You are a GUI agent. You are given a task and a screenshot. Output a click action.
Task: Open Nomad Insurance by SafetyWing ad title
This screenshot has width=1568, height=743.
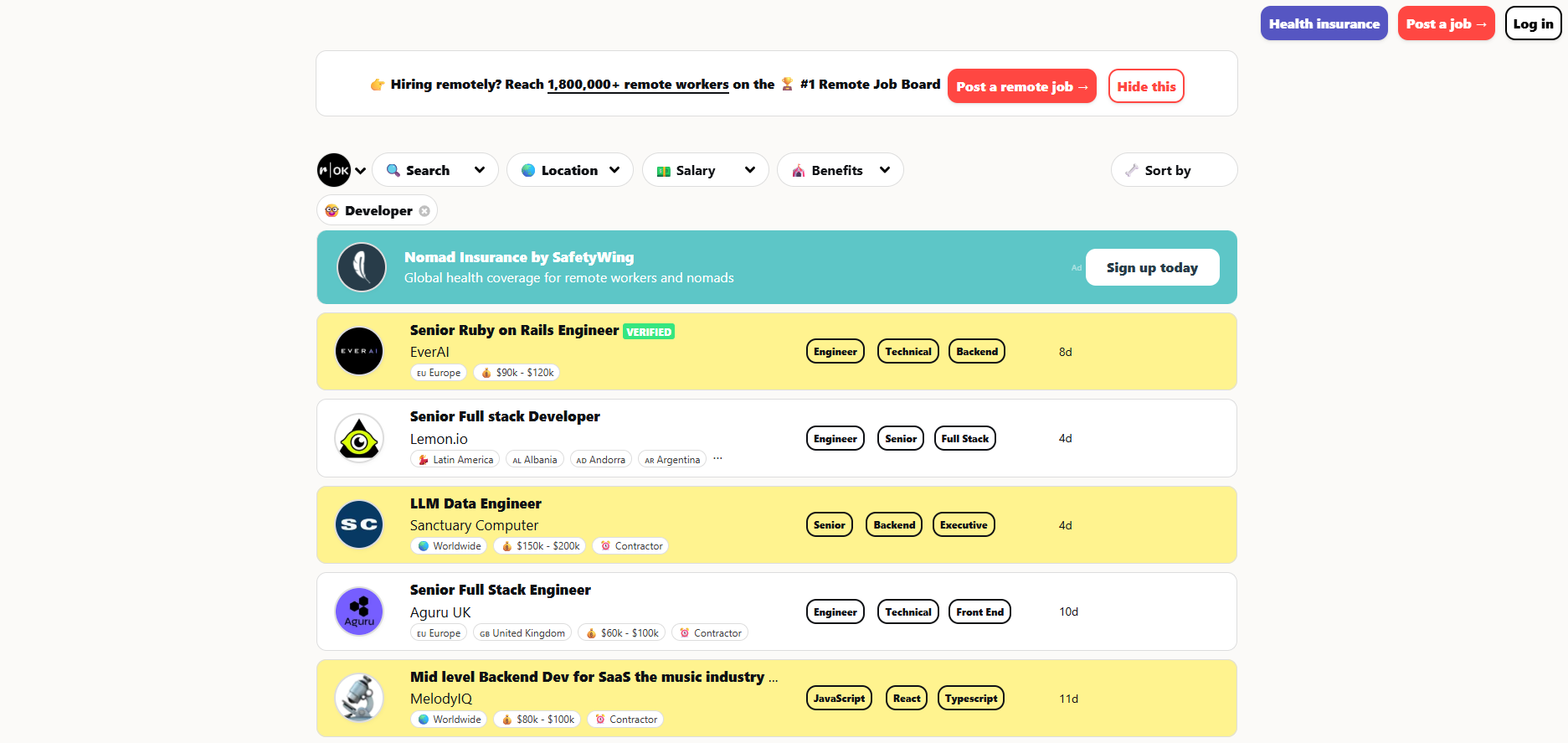(519, 257)
